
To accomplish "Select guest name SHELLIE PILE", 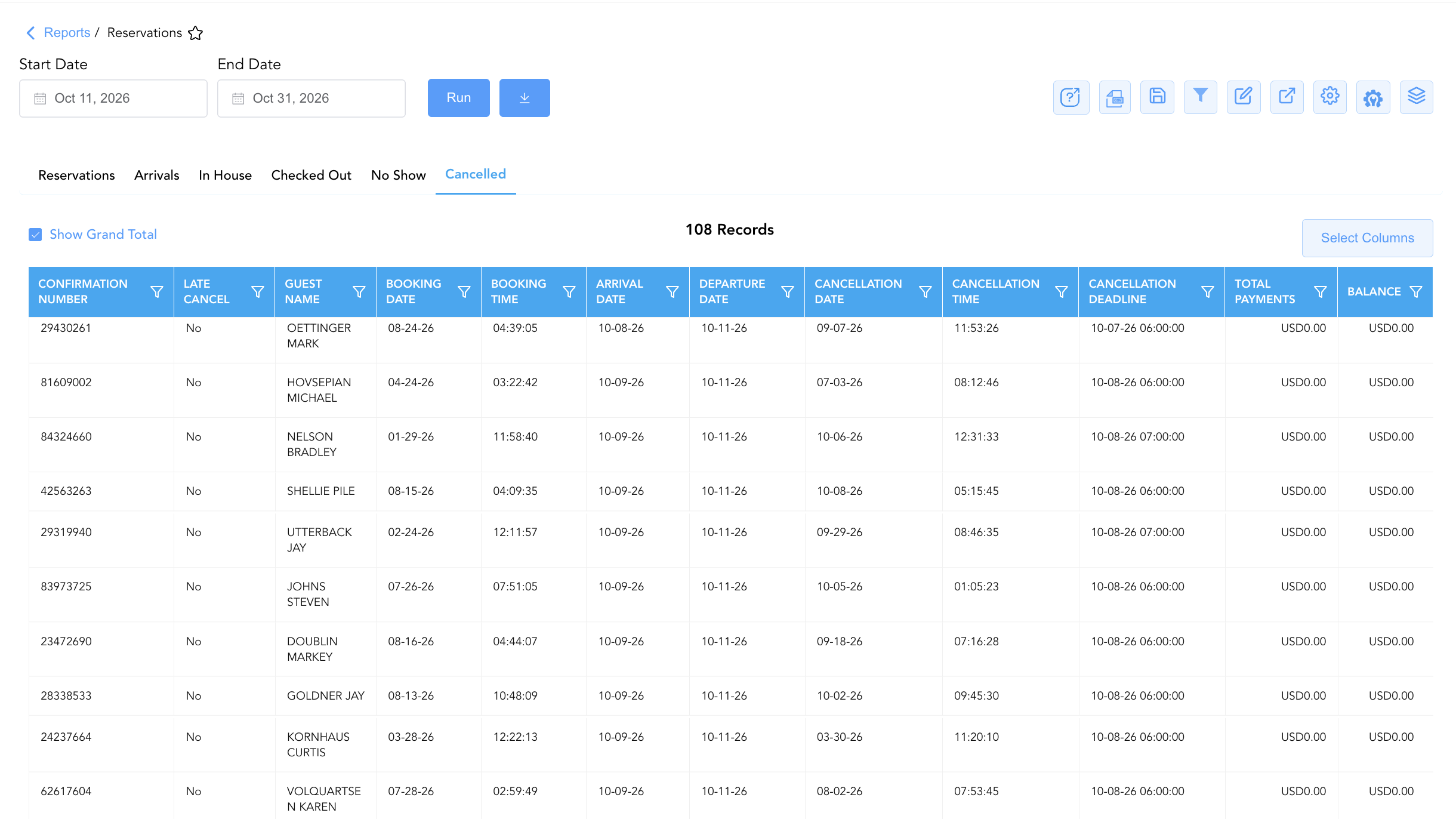I will 320,491.
